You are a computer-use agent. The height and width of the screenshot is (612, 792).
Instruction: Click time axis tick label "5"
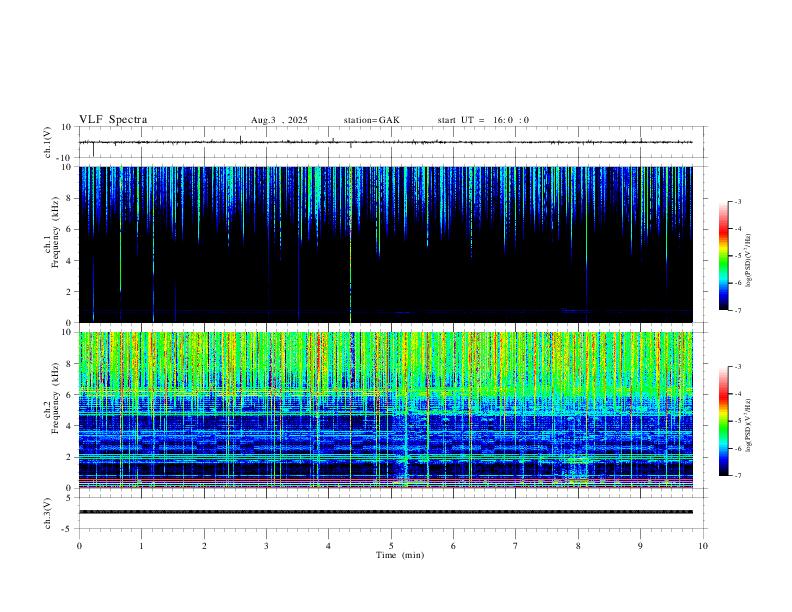pos(391,546)
